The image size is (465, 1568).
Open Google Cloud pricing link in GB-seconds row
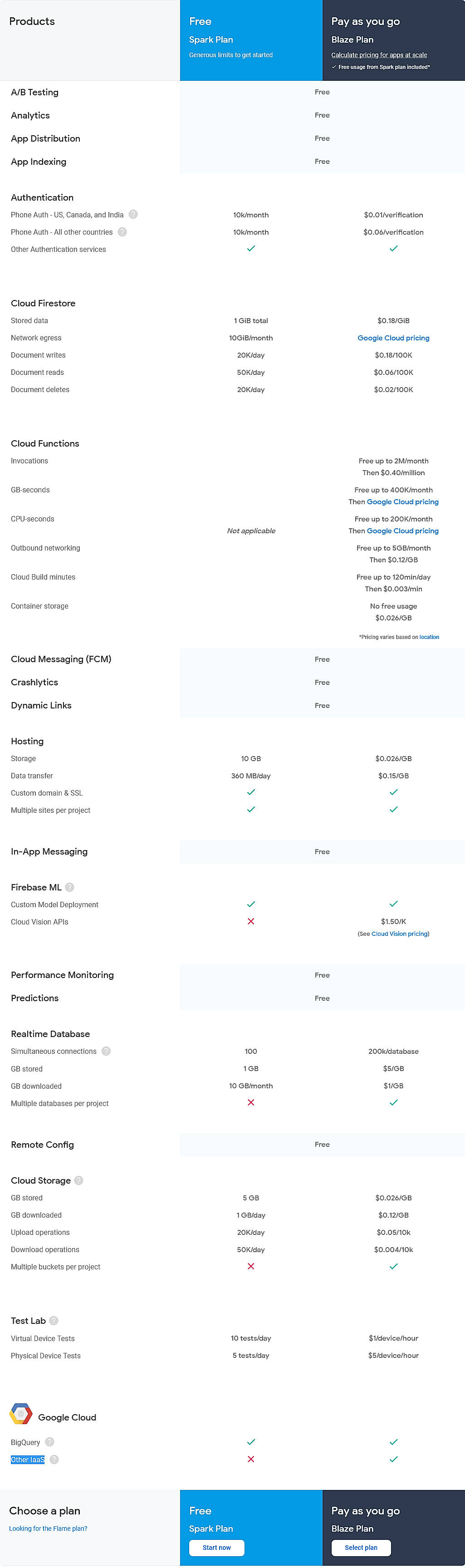coord(402,501)
